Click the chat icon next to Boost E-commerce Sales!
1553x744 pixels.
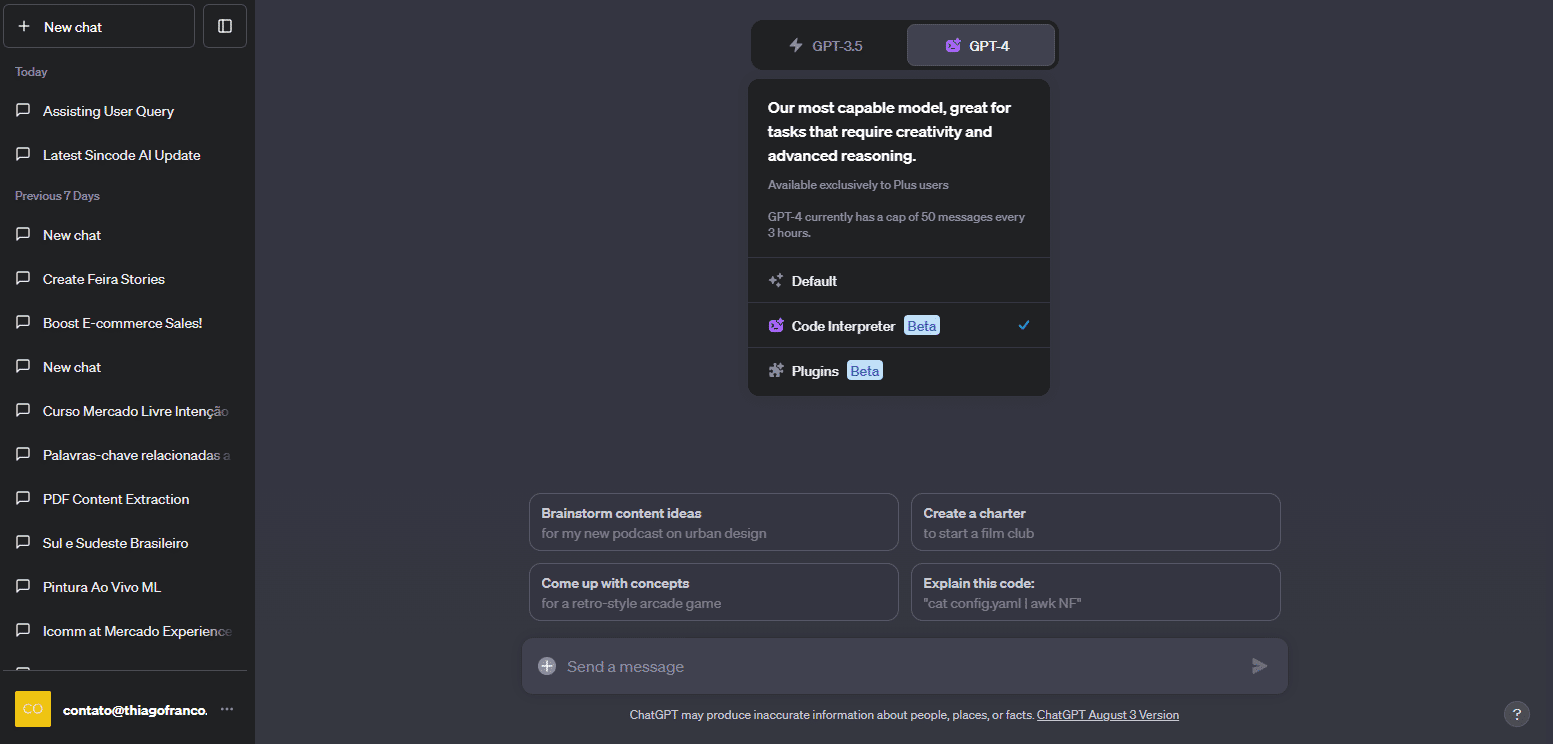point(23,323)
